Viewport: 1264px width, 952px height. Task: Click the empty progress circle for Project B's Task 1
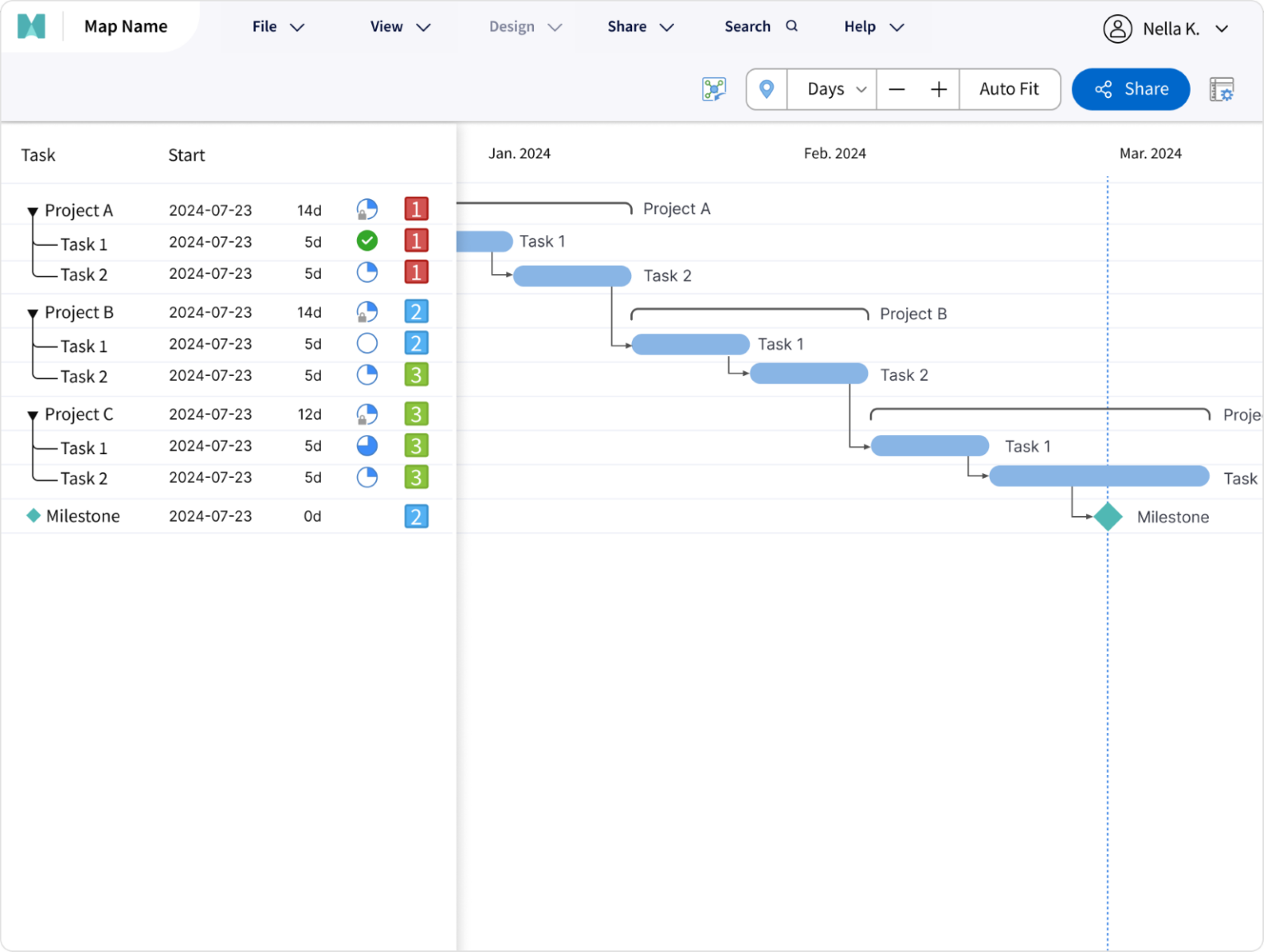coord(367,343)
